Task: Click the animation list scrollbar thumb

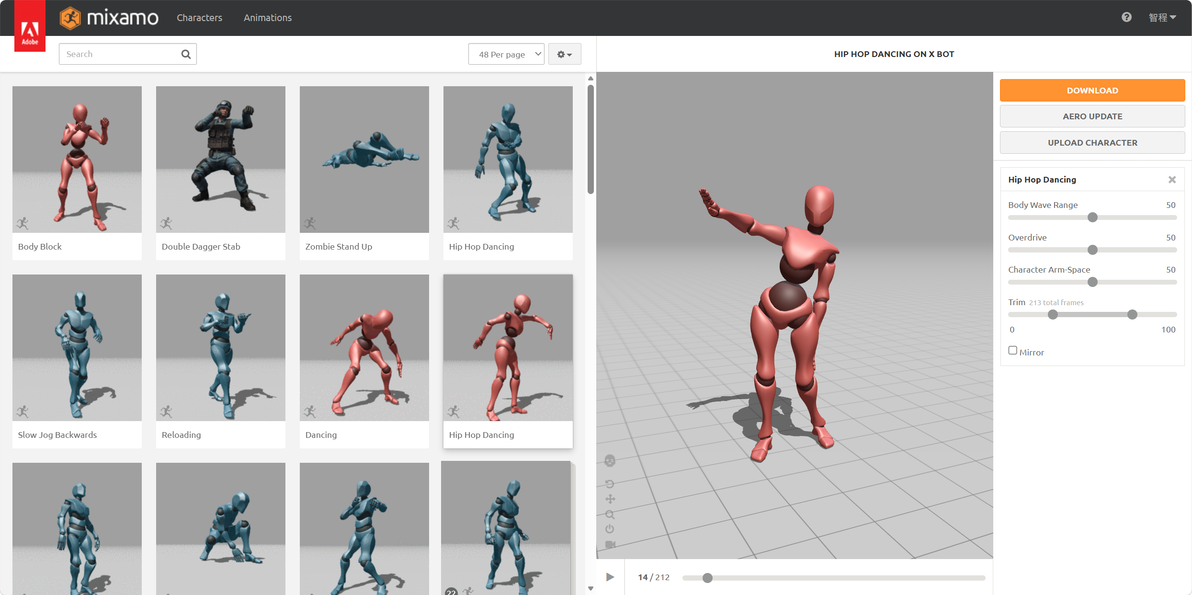Action: 591,139
